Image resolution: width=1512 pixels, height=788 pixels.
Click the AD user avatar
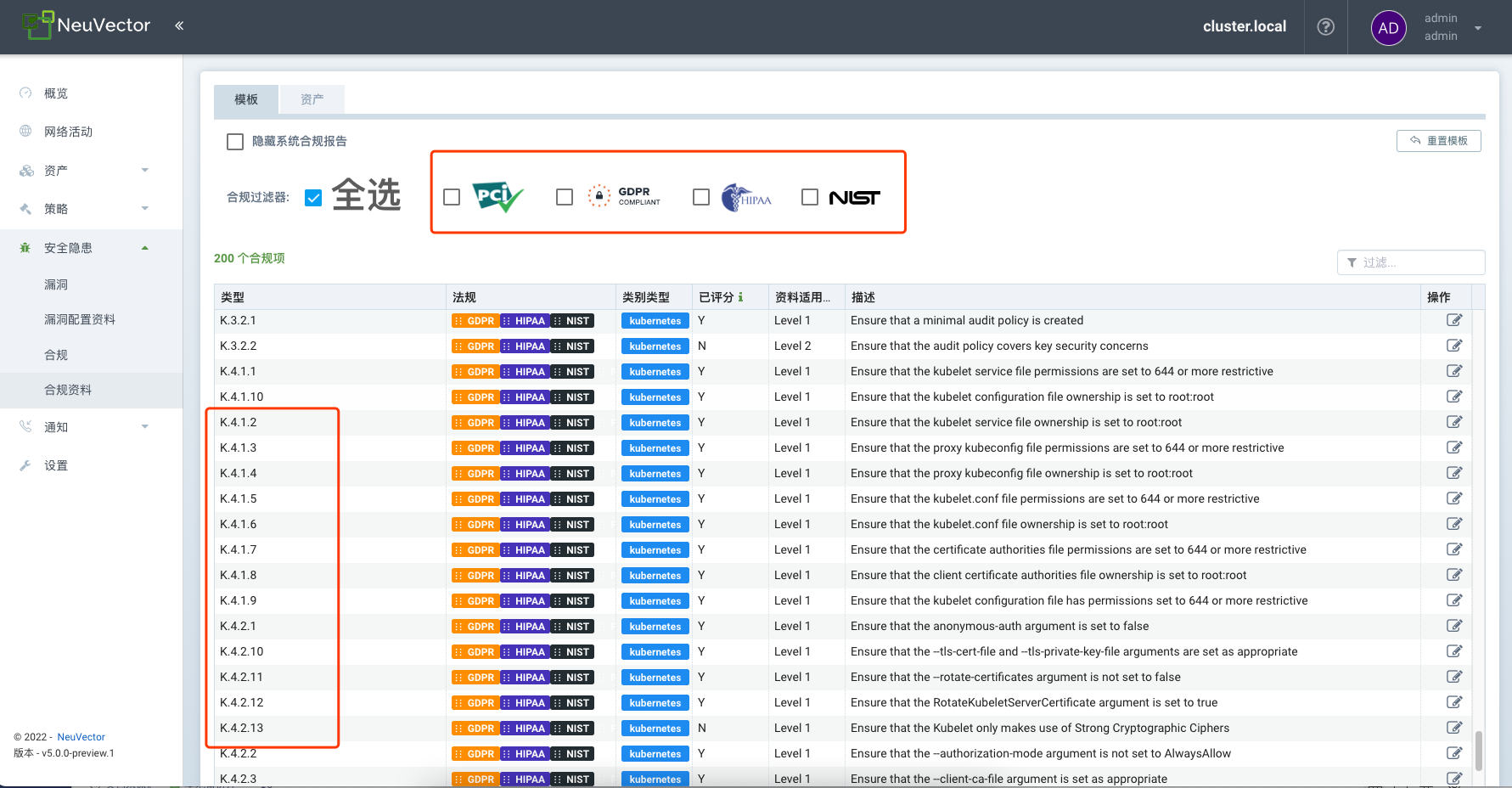(x=1388, y=28)
